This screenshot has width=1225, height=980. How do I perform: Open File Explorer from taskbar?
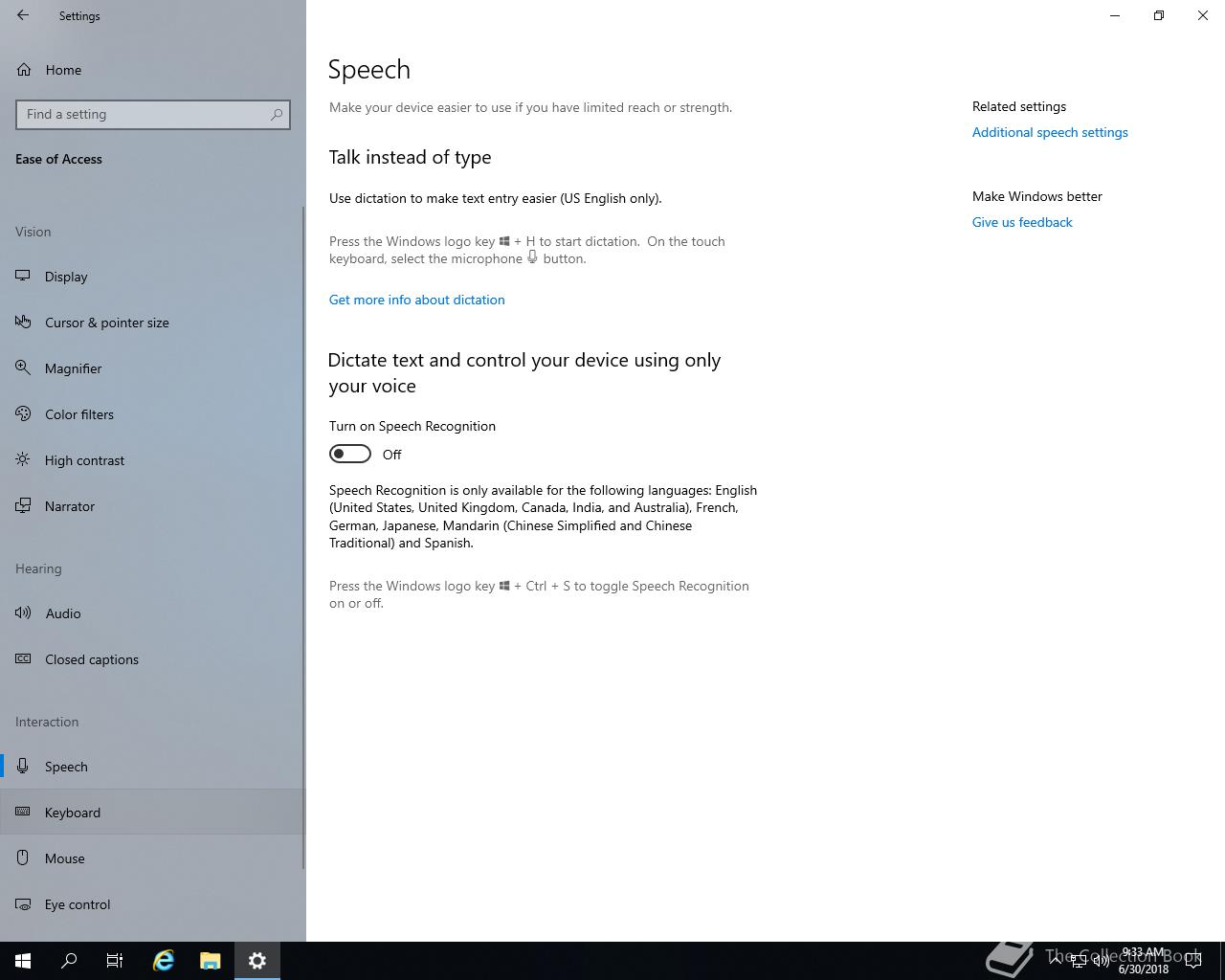211,961
